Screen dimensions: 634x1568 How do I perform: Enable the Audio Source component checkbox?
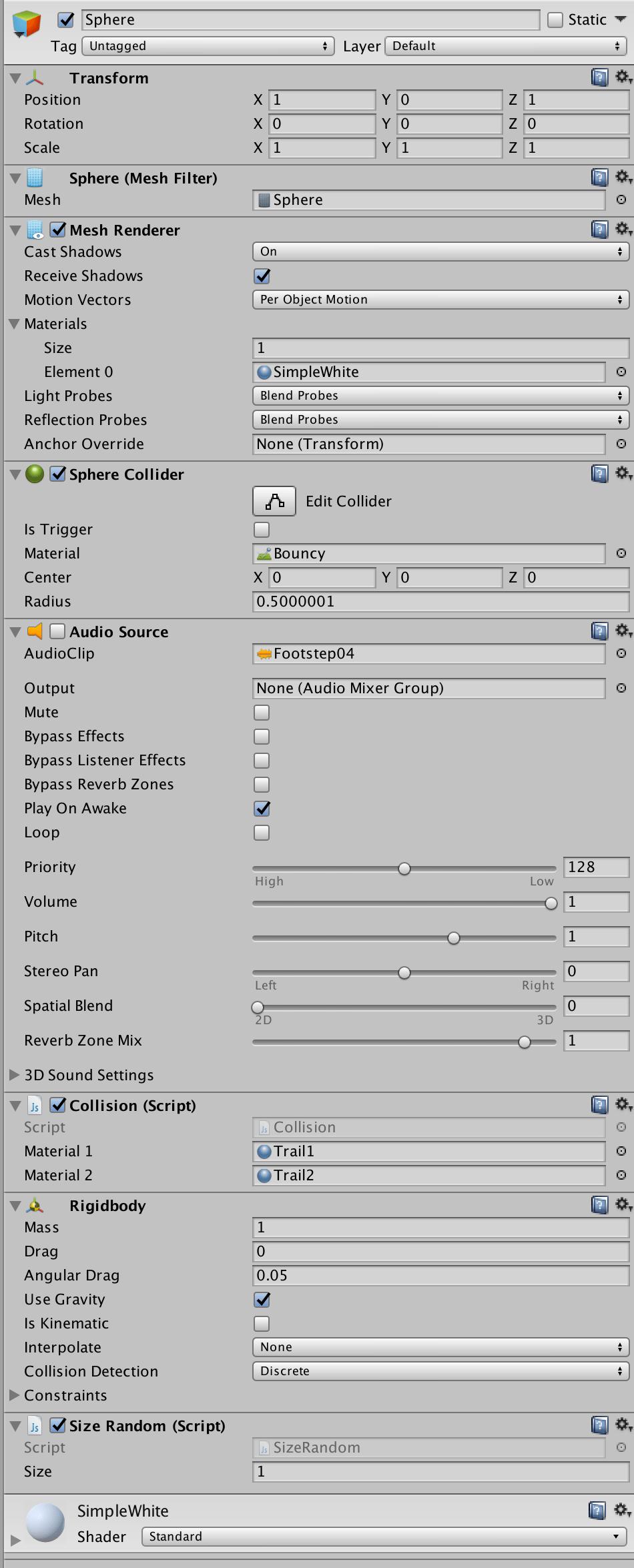58,631
